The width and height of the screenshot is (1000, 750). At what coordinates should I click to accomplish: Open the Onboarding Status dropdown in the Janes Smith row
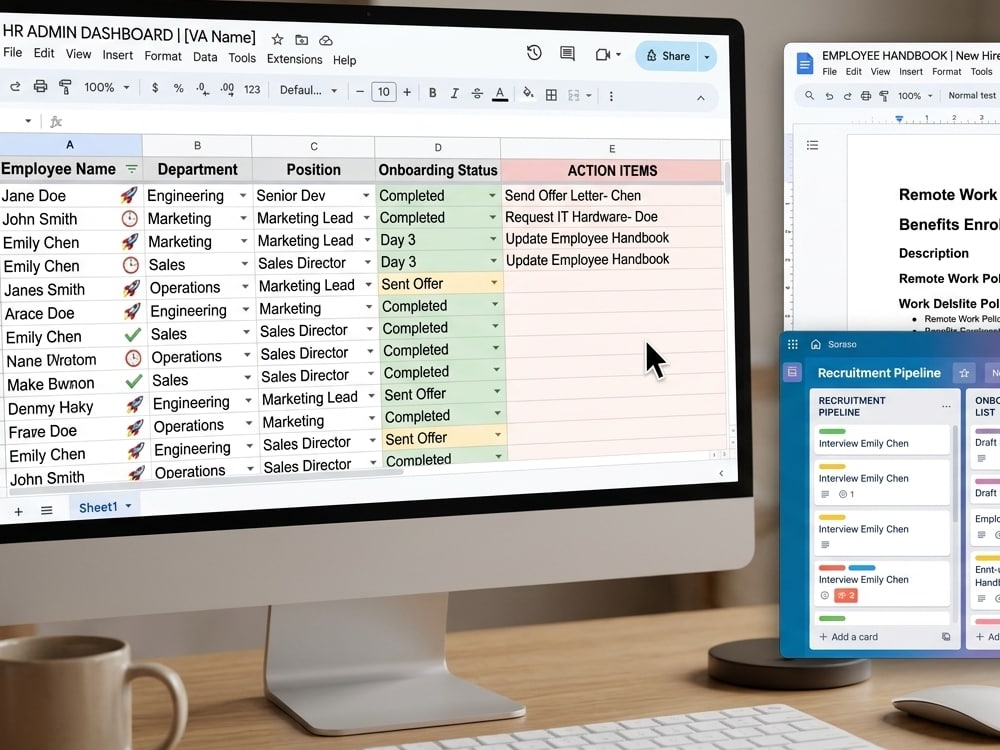pyautogui.click(x=494, y=283)
